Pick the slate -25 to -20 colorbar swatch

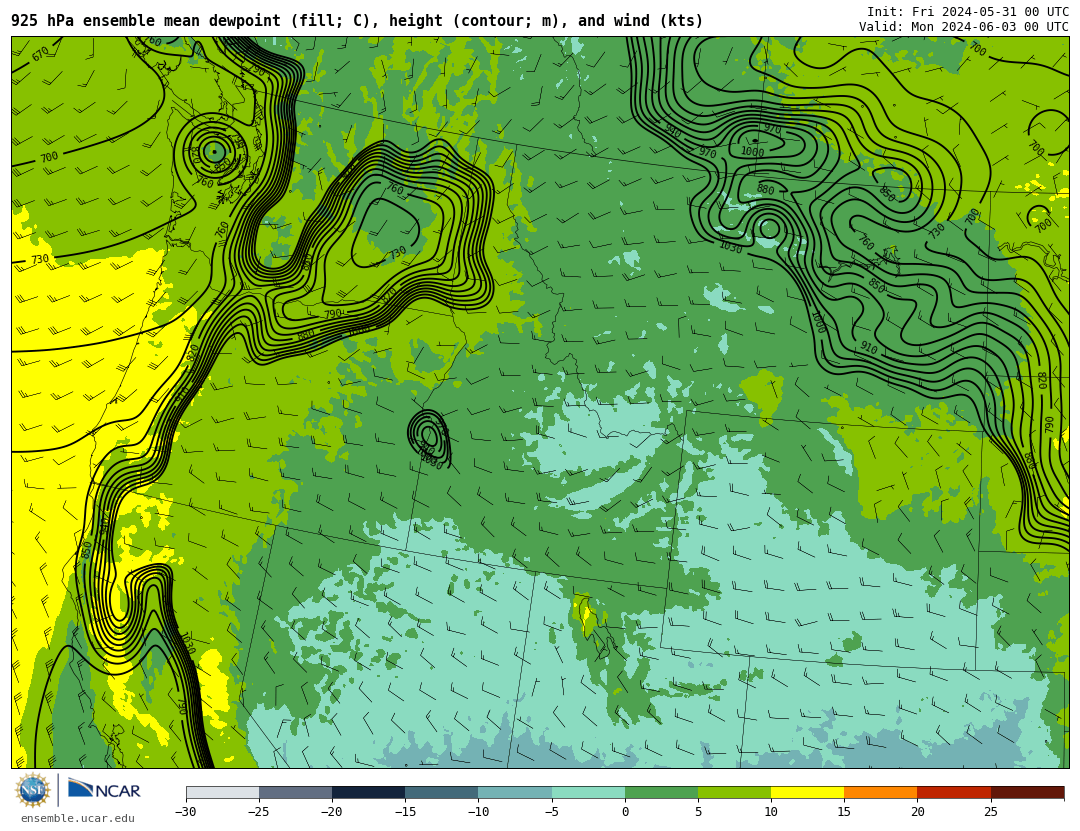[x=295, y=792]
